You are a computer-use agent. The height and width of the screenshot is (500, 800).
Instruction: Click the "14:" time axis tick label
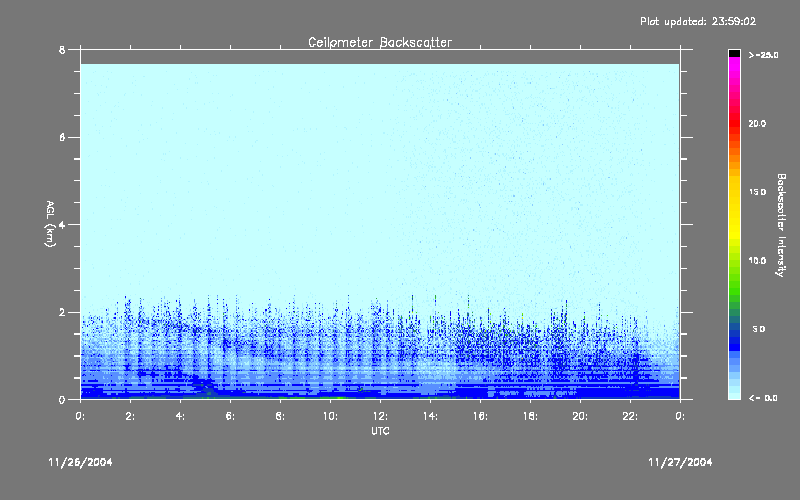tap(430, 416)
